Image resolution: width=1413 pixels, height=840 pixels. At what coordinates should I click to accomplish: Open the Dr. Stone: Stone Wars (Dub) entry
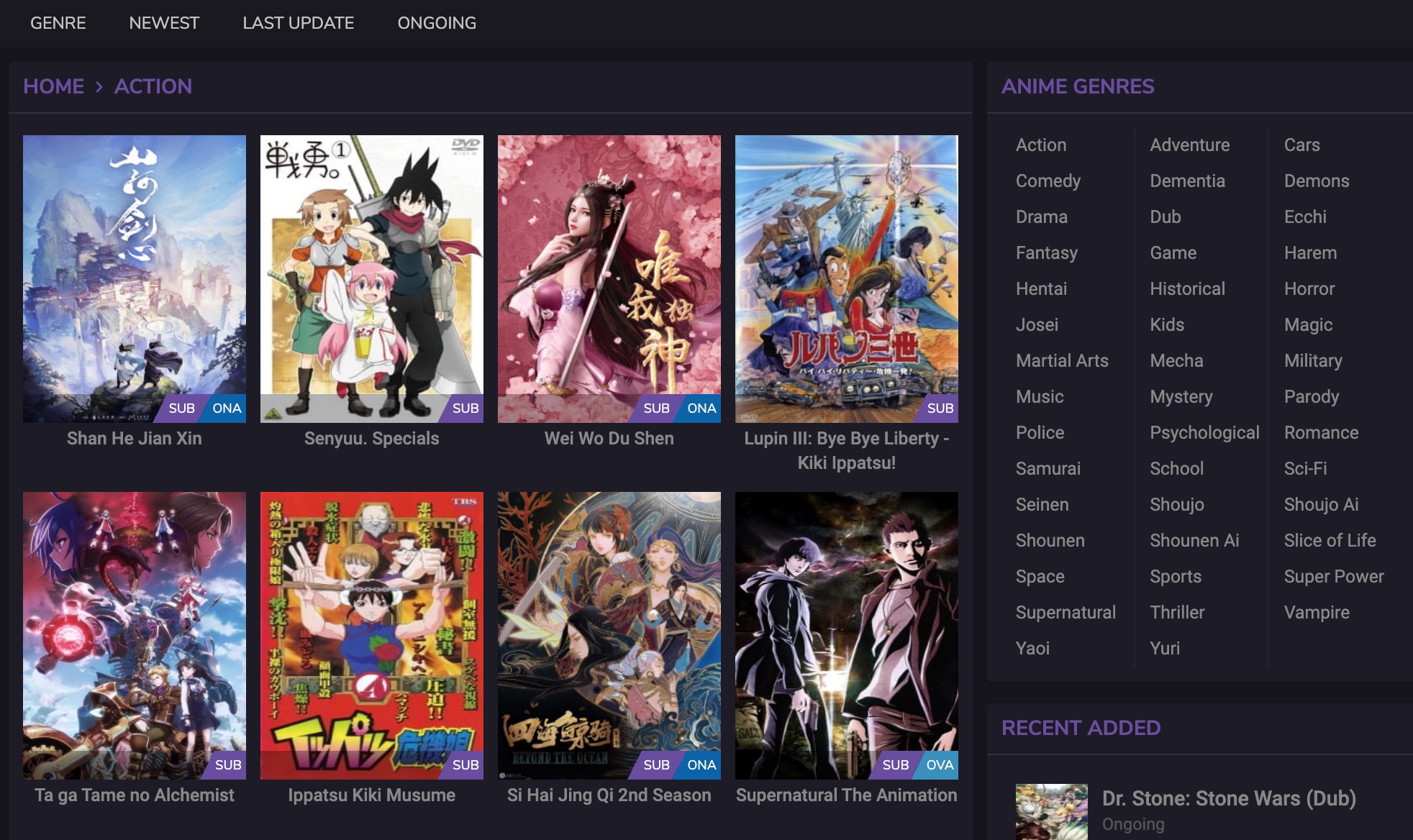click(1229, 798)
